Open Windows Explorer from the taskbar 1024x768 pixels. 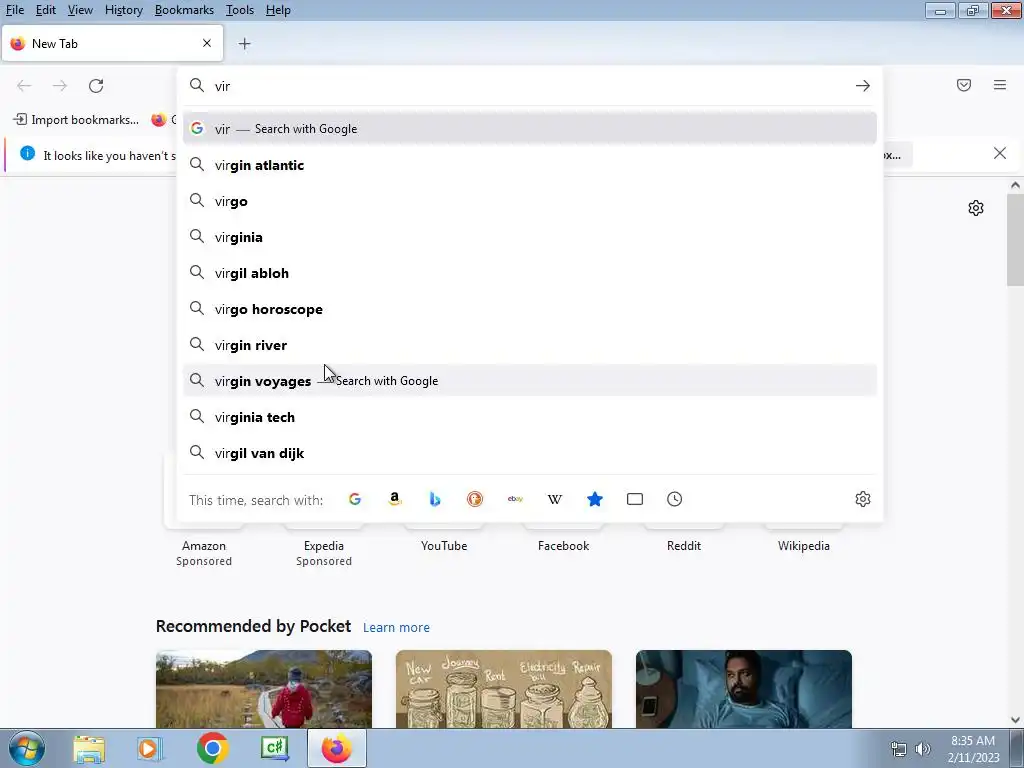[89, 749]
